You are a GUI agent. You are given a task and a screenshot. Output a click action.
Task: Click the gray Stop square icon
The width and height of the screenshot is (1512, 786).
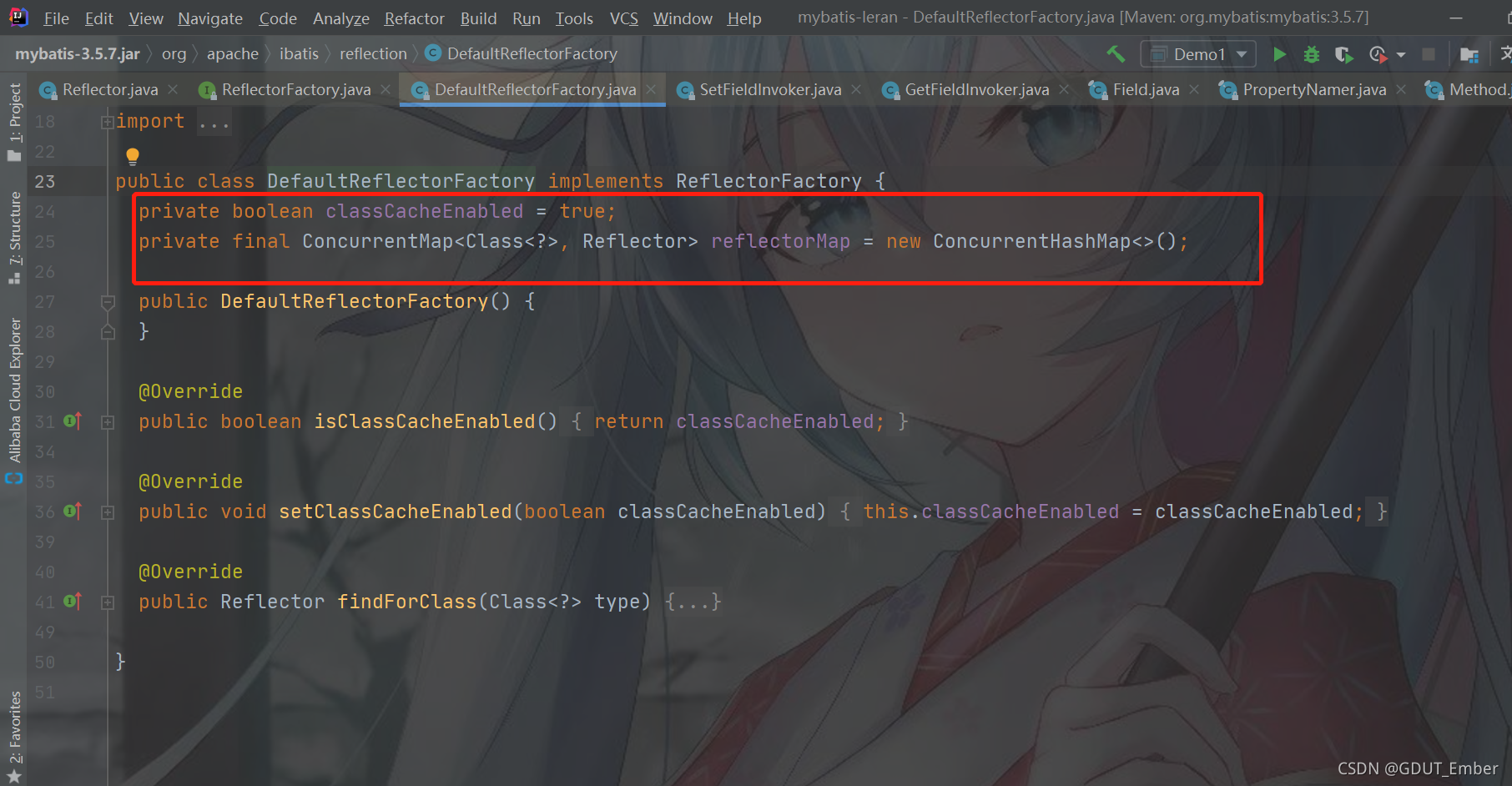click(1429, 54)
